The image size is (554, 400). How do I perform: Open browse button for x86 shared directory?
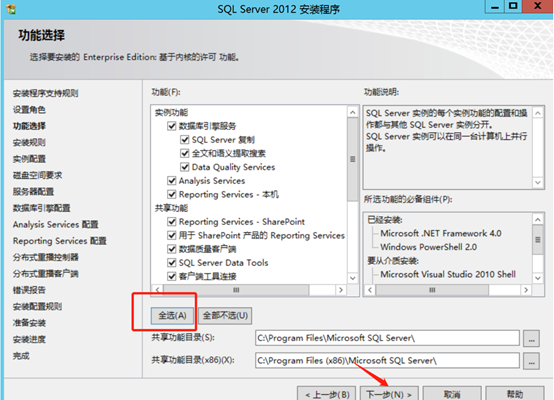[531, 361]
